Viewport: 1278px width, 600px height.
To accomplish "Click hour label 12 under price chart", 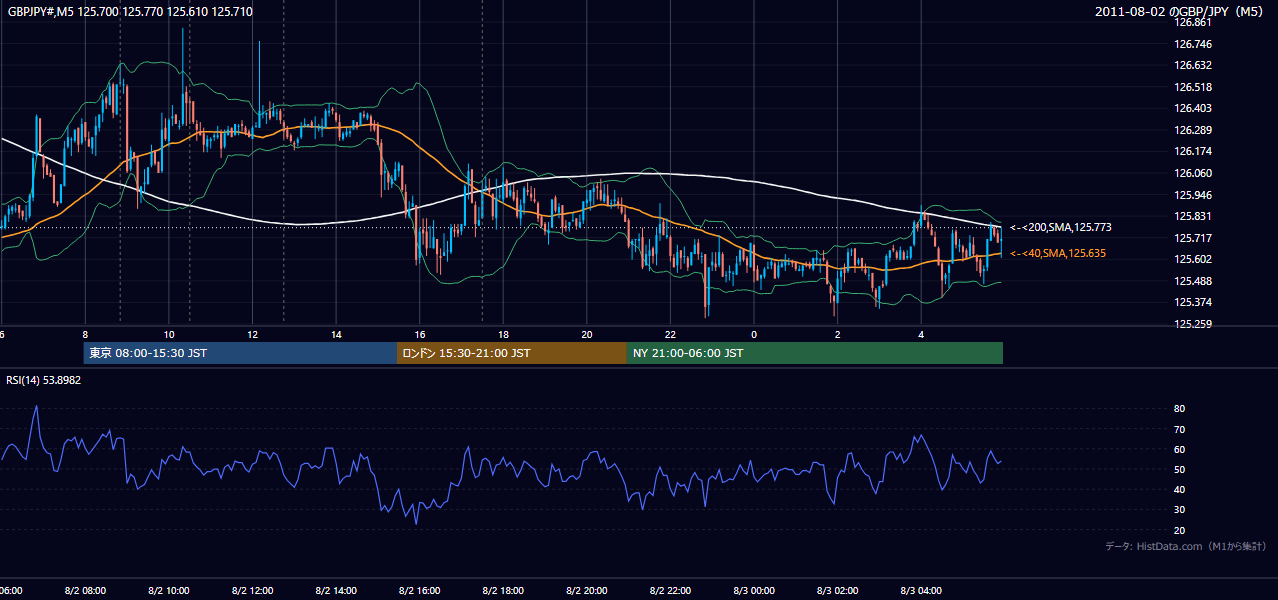I will click(253, 334).
